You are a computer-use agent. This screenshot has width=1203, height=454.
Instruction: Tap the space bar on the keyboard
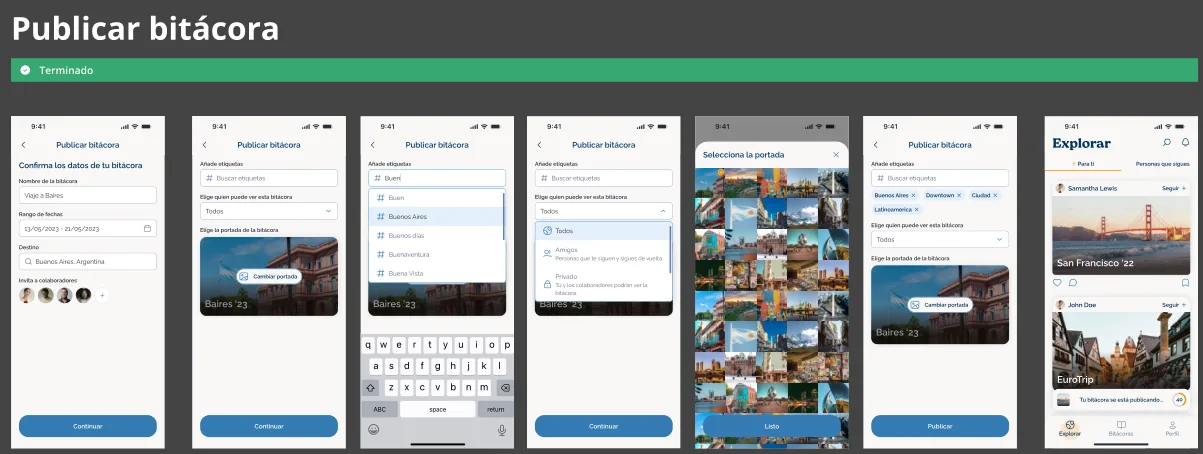point(437,409)
